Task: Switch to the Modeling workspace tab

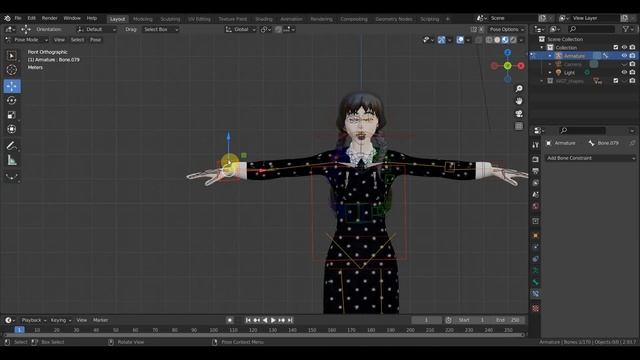Action: (x=142, y=19)
